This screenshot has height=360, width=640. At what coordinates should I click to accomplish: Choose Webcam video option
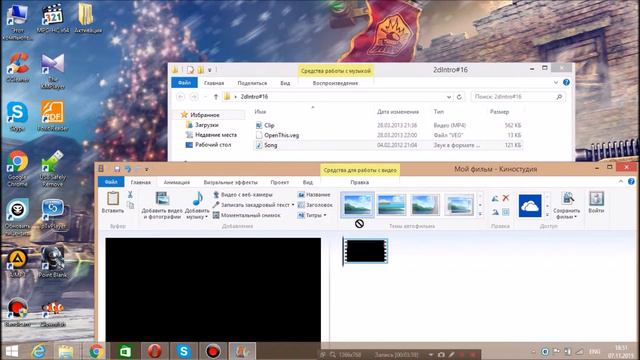243,195
